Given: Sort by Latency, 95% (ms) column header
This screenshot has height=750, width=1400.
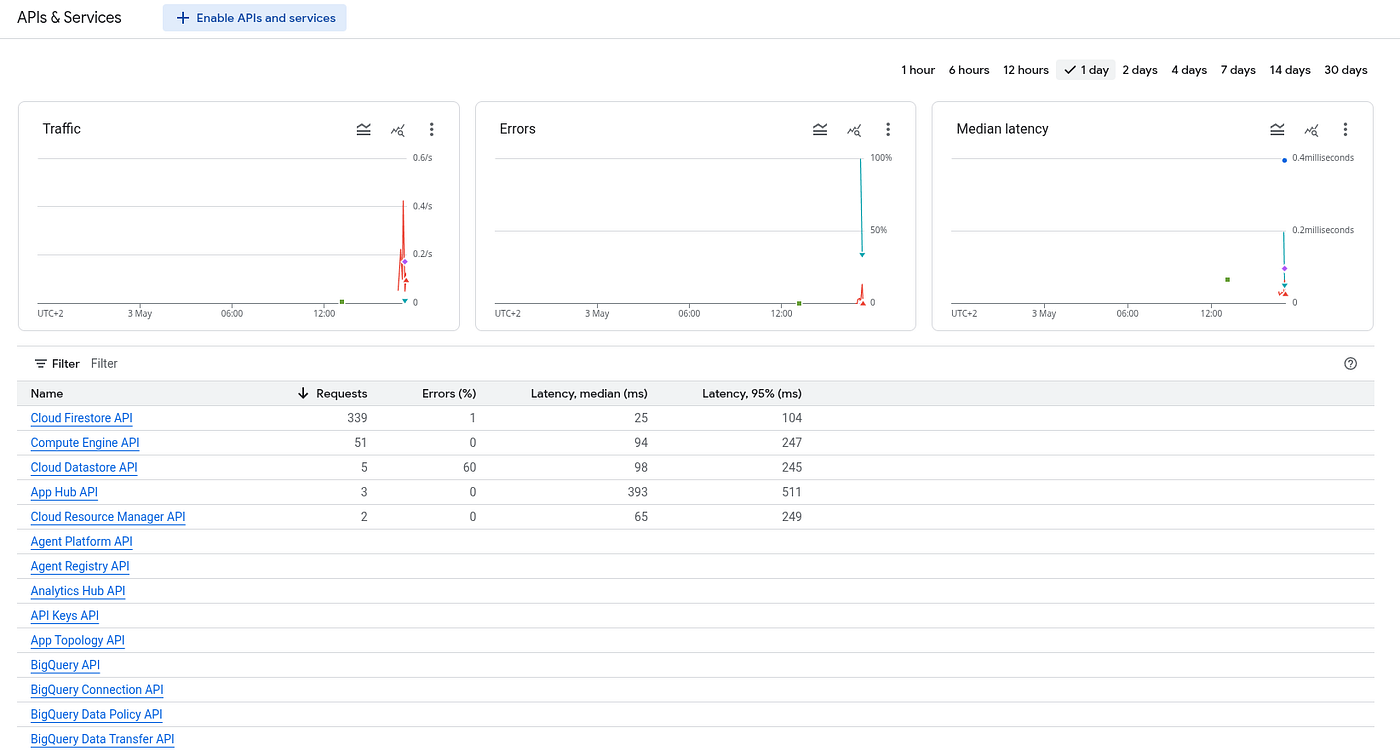Looking at the screenshot, I should tap(752, 393).
